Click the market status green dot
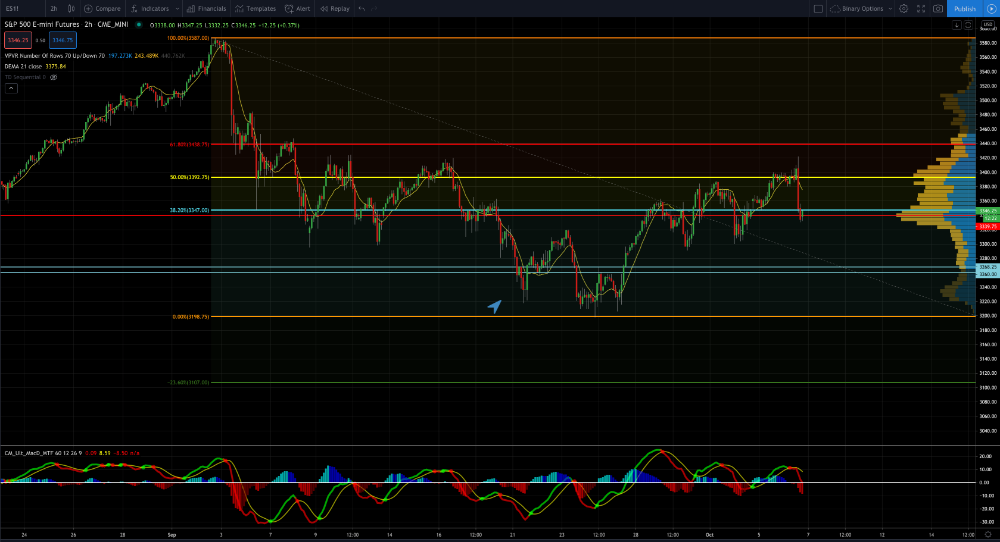The image size is (1000, 542). click(x=138, y=25)
